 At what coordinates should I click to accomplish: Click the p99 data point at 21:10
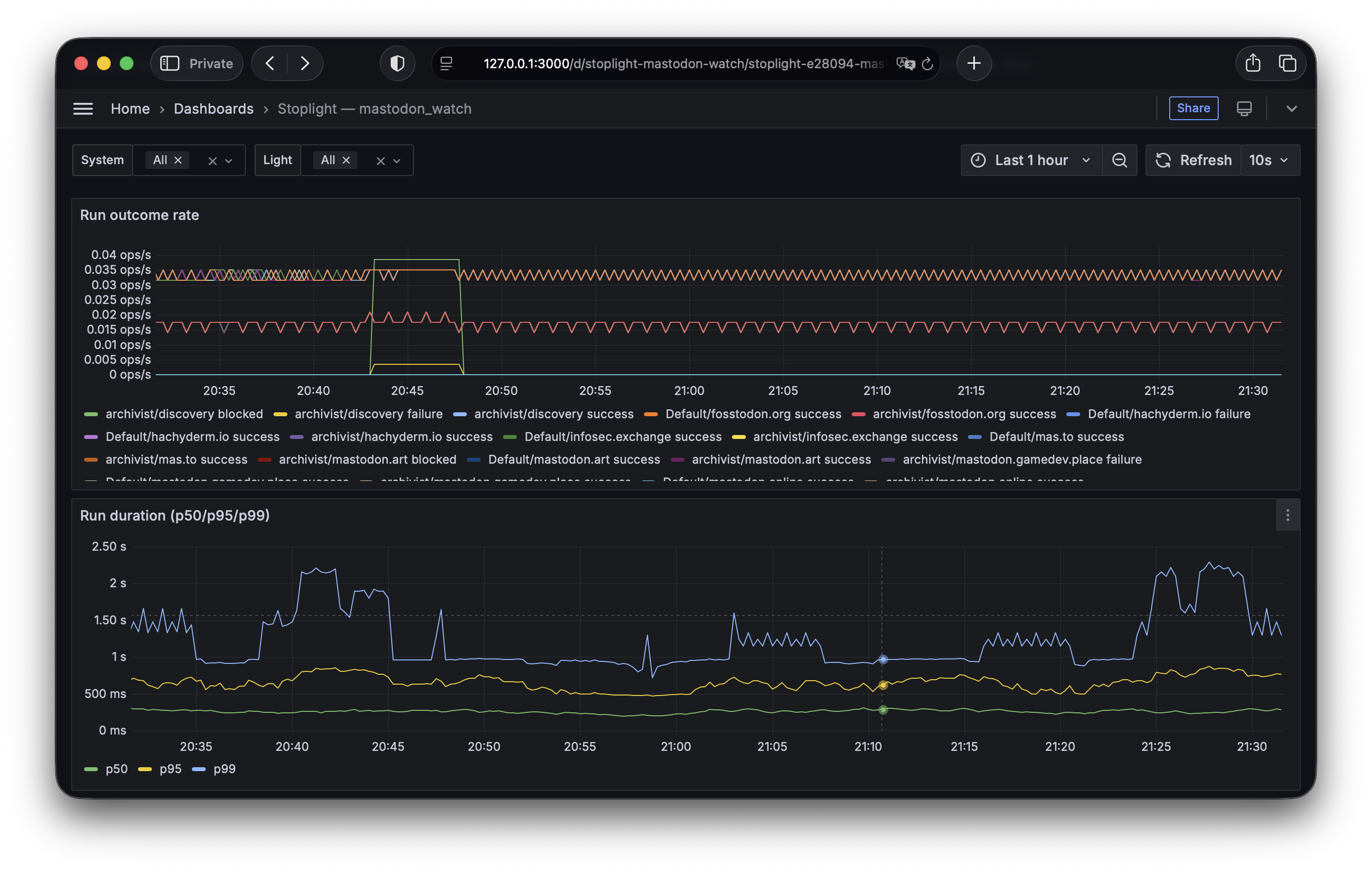pos(882,659)
